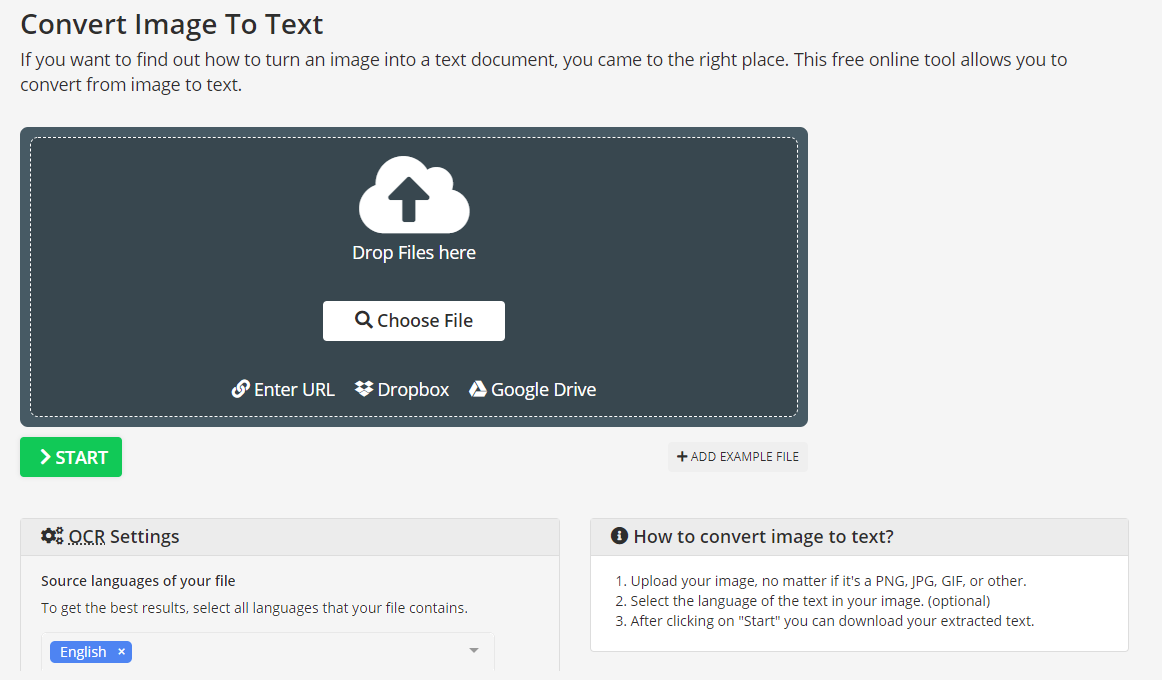Add an example file
Viewport: 1162px width, 680px height.
point(738,456)
